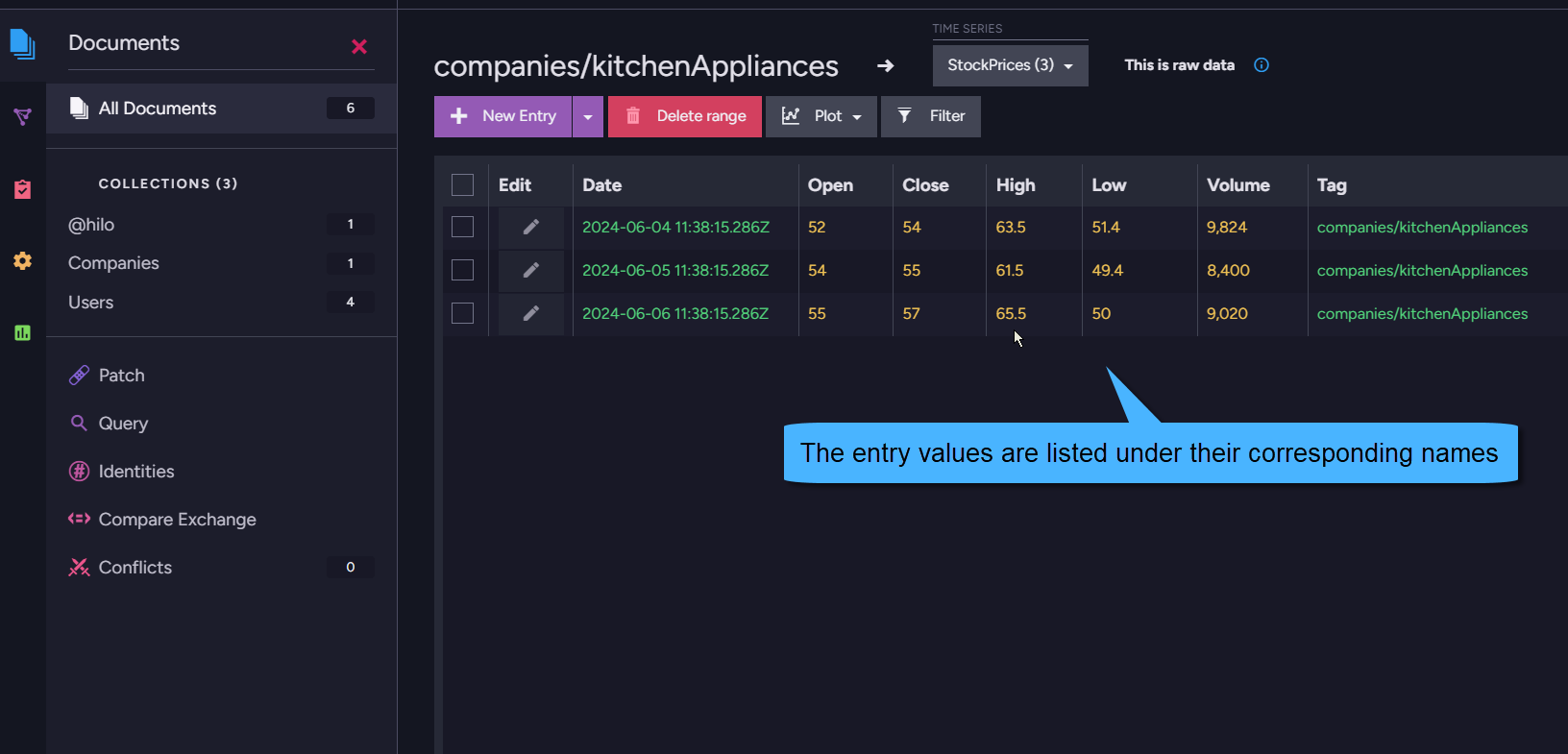
Task: Toggle the select-all entries checkbox in header
Action: [x=463, y=185]
